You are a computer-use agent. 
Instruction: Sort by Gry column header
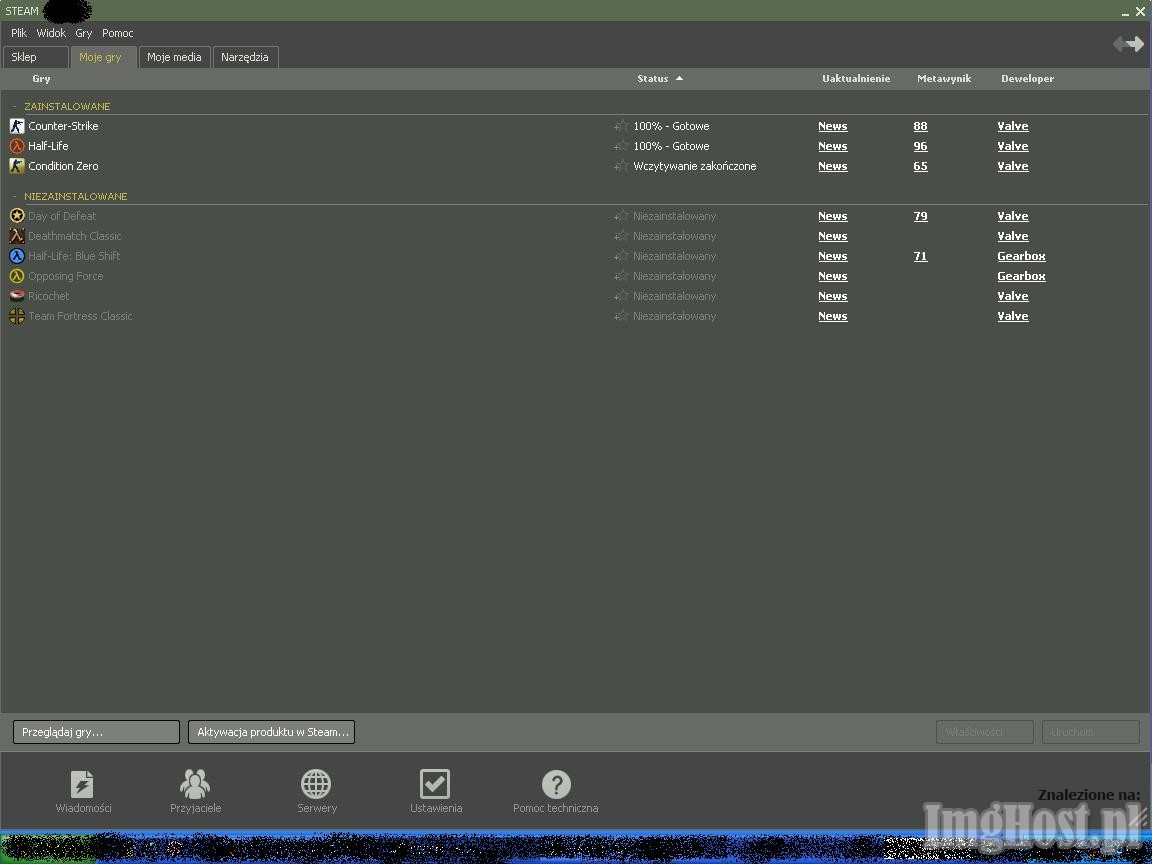[x=41, y=79]
